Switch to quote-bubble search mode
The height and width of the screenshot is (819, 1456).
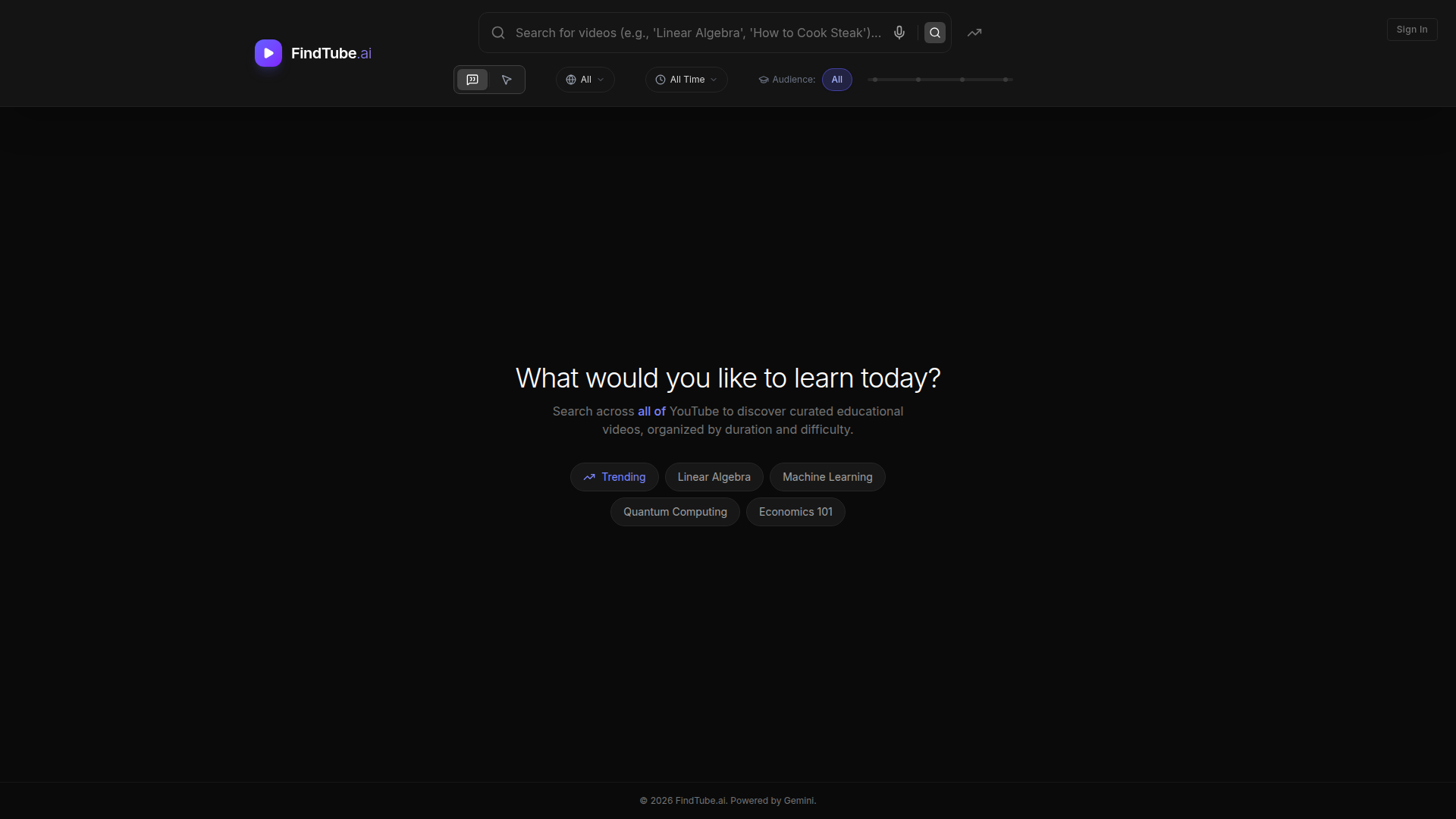472,80
